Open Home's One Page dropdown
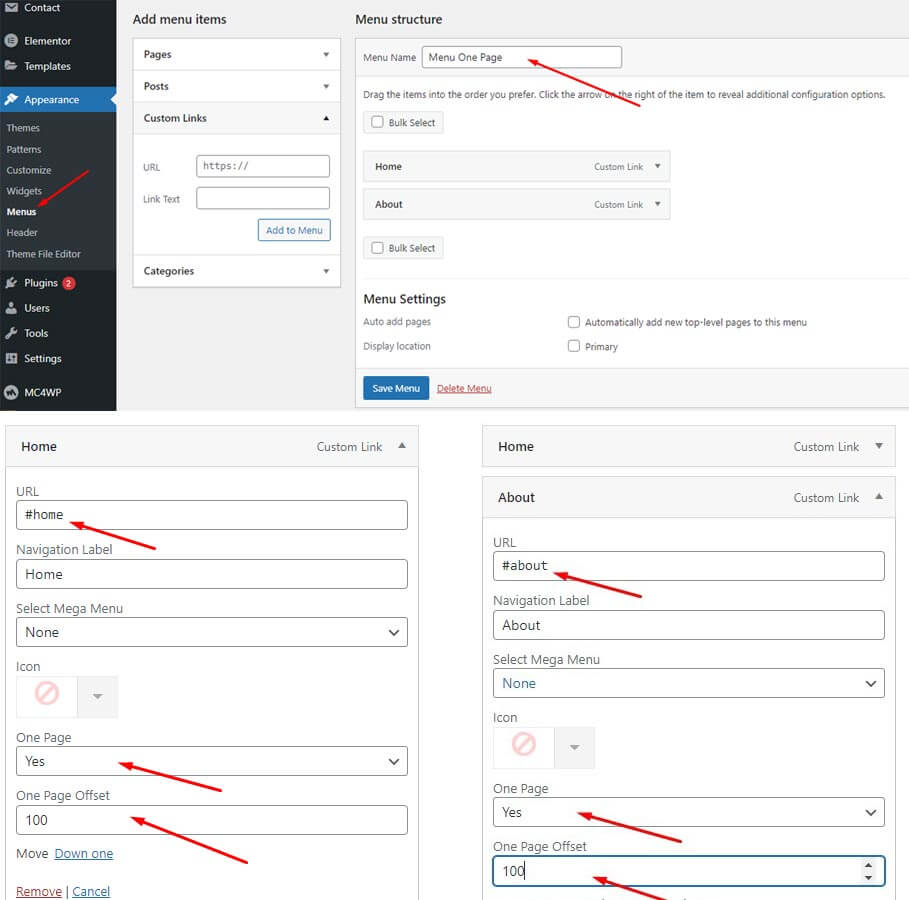The height and width of the screenshot is (900, 909). point(212,761)
